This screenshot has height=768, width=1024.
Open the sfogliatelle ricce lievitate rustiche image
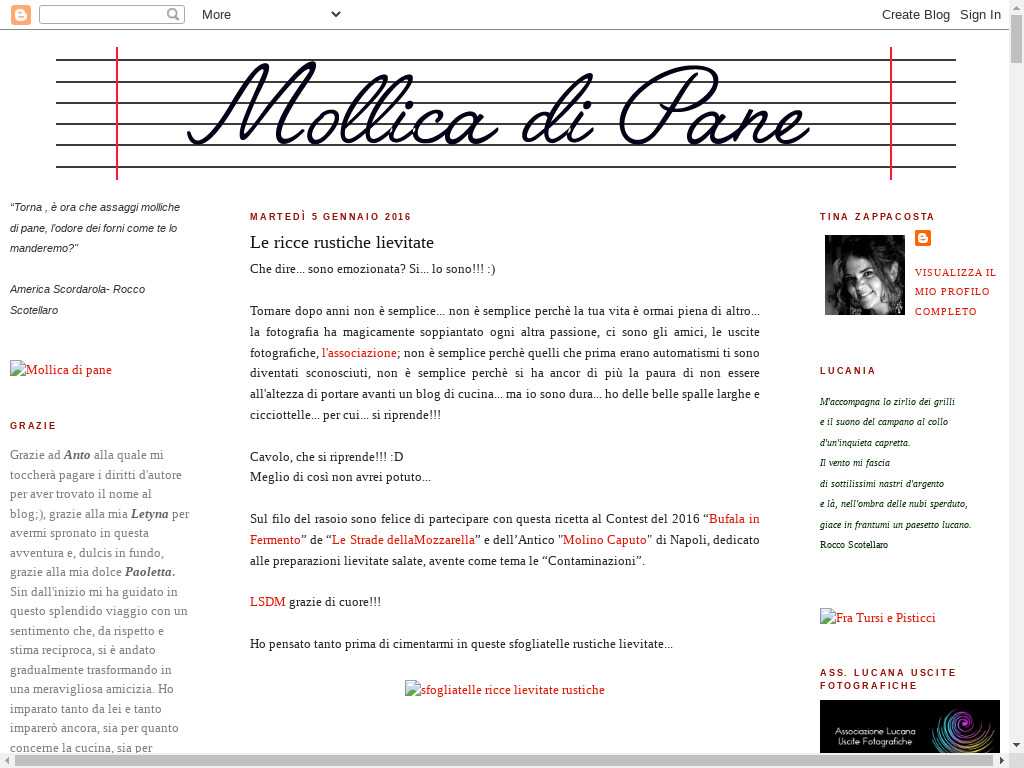(505, 690)
